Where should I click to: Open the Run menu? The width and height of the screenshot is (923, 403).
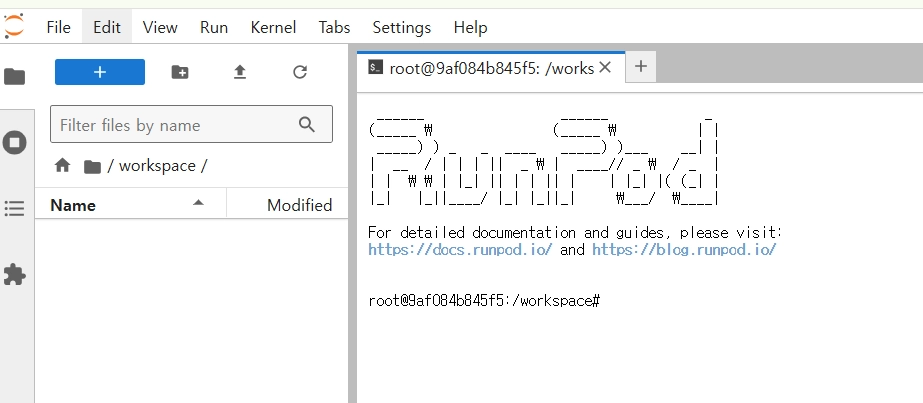coord(214,27)
